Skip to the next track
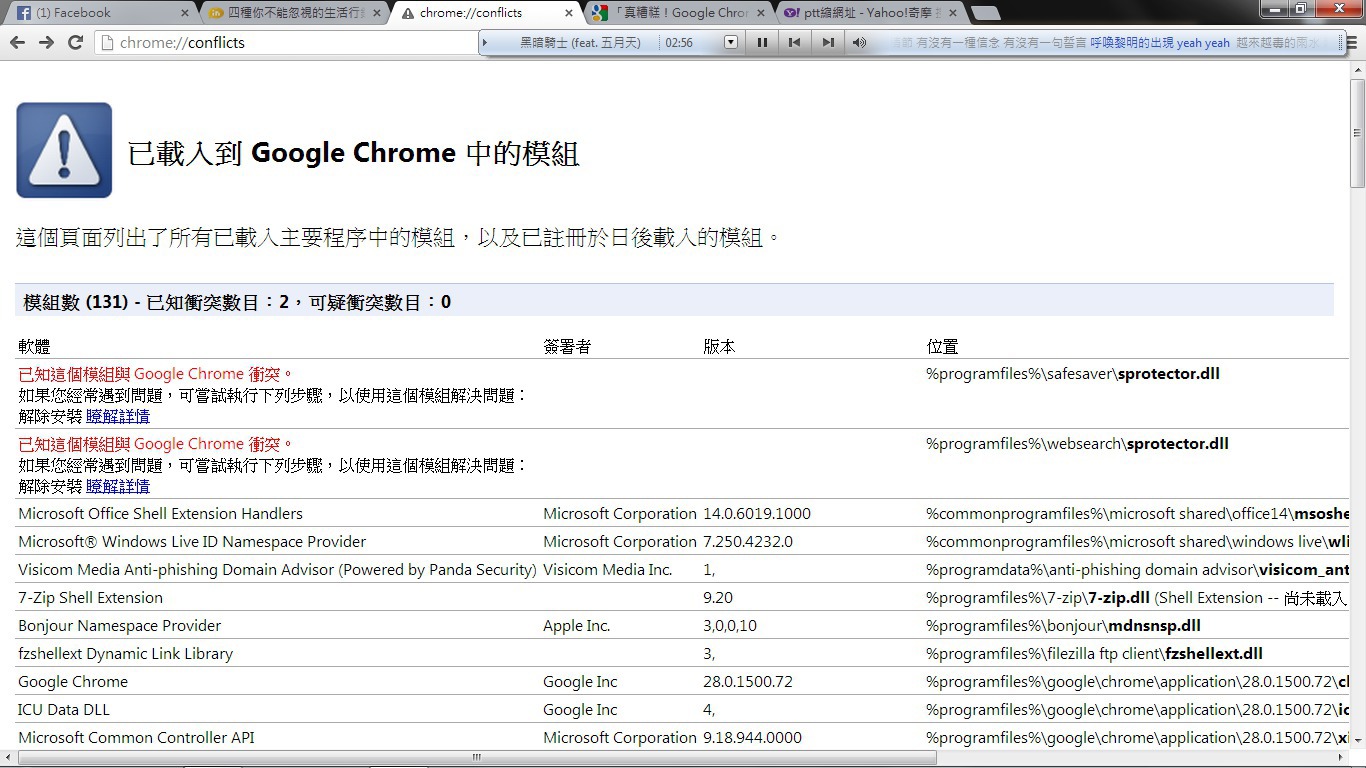 click(827, 43)
